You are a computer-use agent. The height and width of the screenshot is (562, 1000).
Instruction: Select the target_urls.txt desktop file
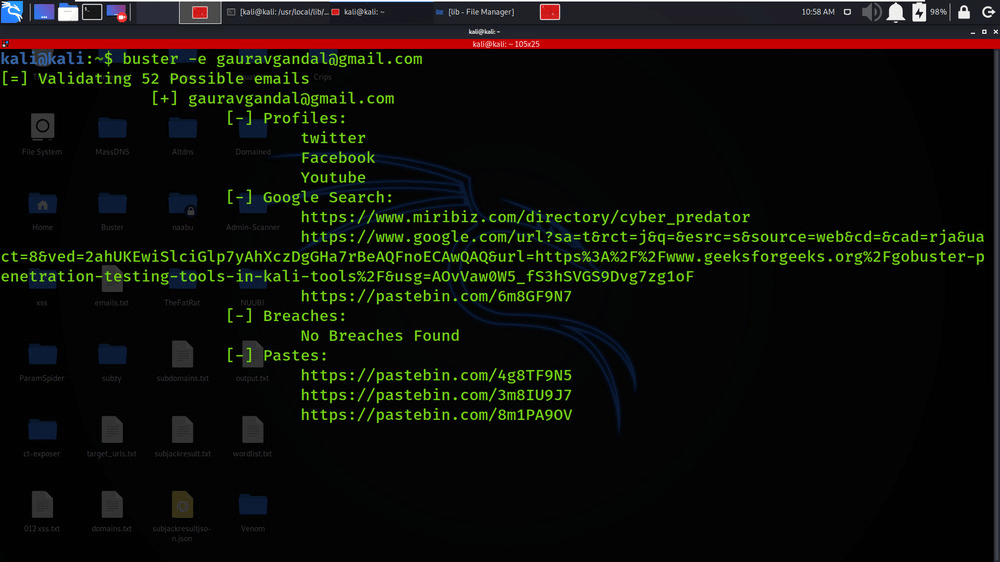click(x=112, y=437)
